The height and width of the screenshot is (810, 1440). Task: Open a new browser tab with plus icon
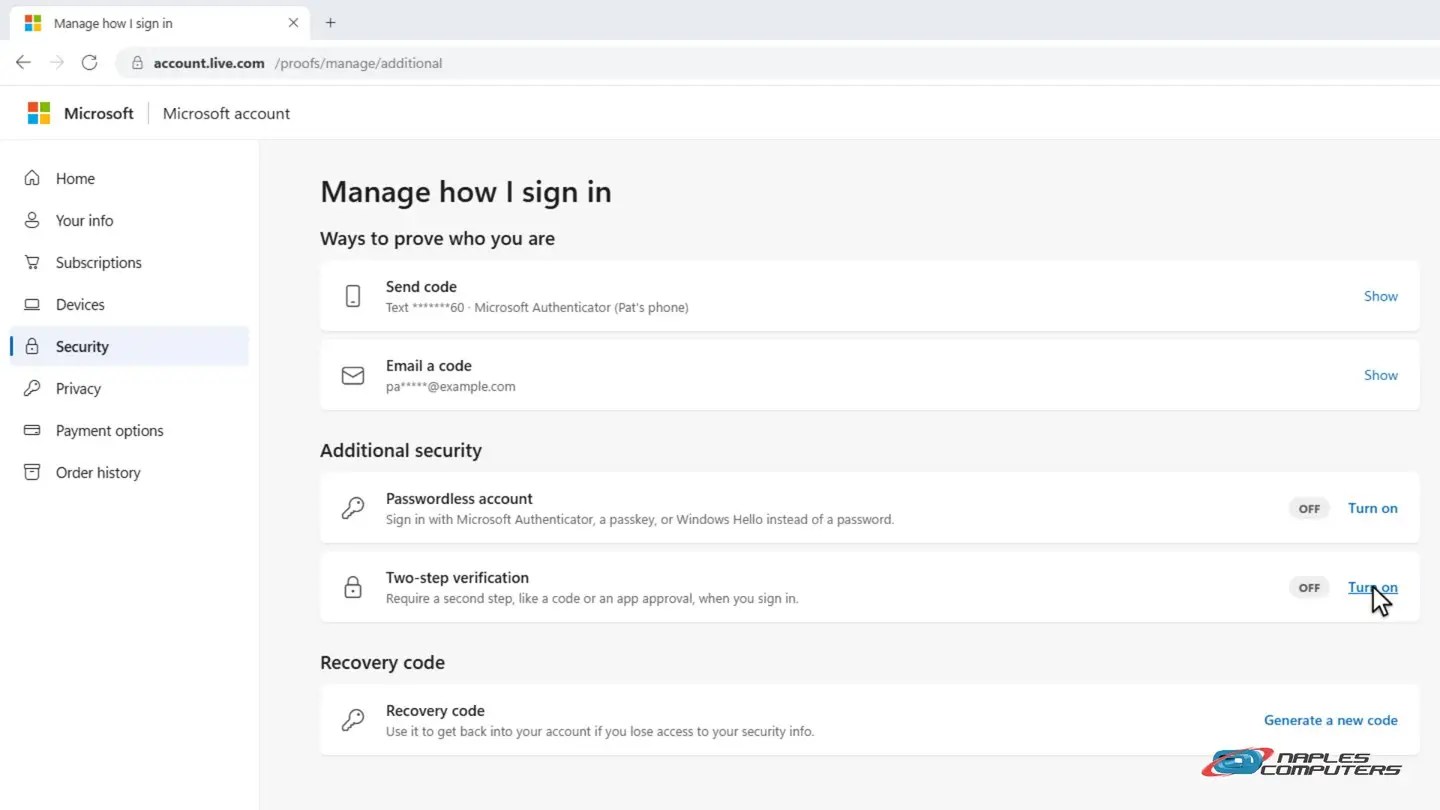(x=330, y=22)
